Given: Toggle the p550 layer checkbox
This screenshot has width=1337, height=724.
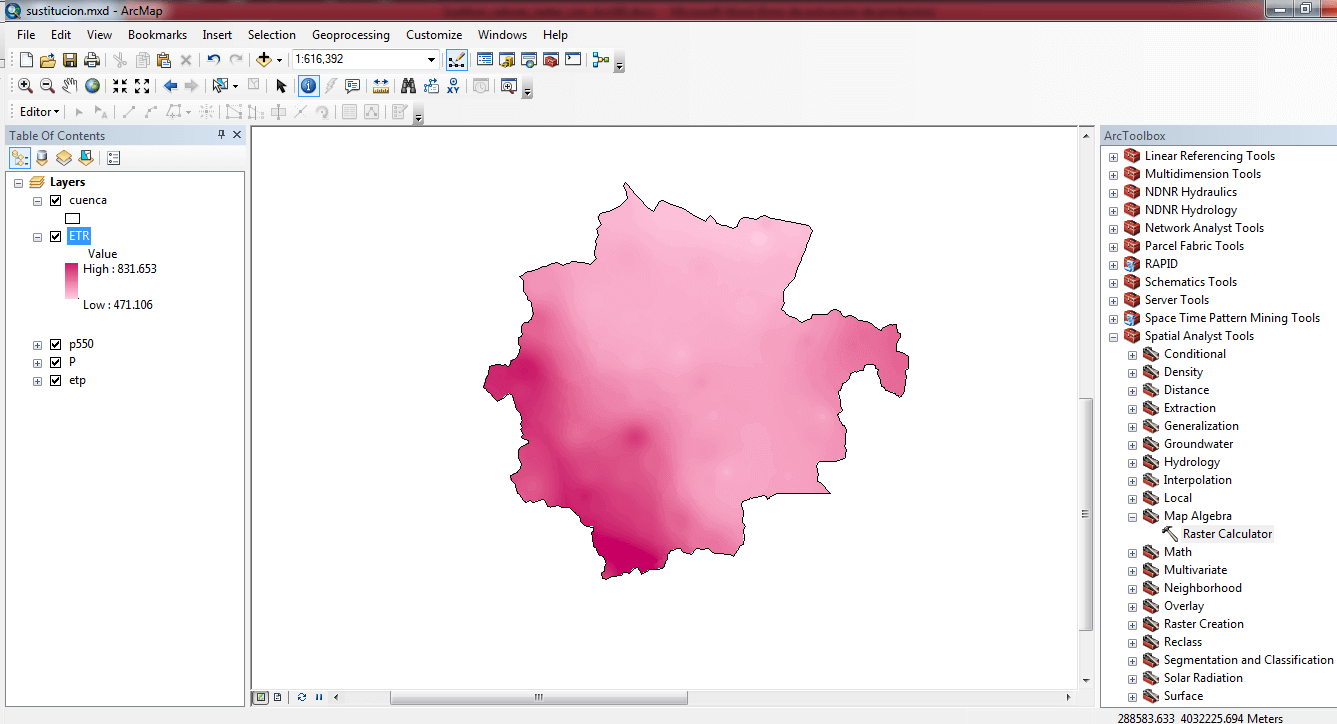Looking at the screenshot, I should [56, 344].
